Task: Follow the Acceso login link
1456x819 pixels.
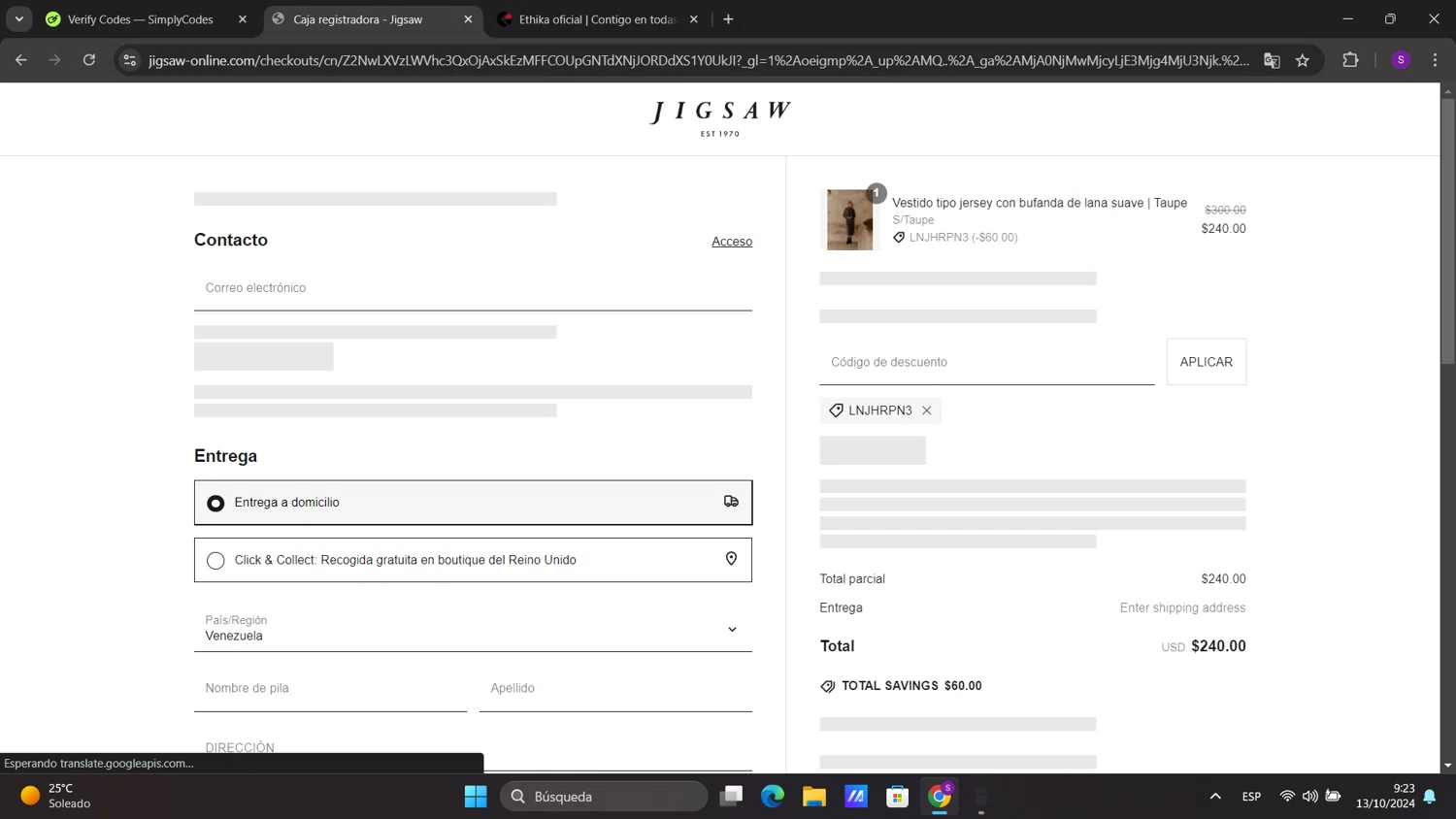Action: coord(731,242)
